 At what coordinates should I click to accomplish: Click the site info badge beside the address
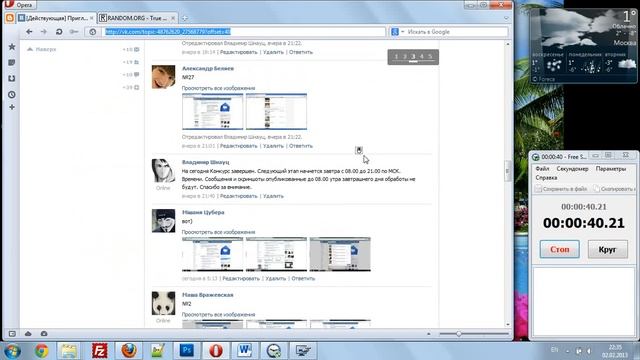pyautogui.click(x=93, y=31)
